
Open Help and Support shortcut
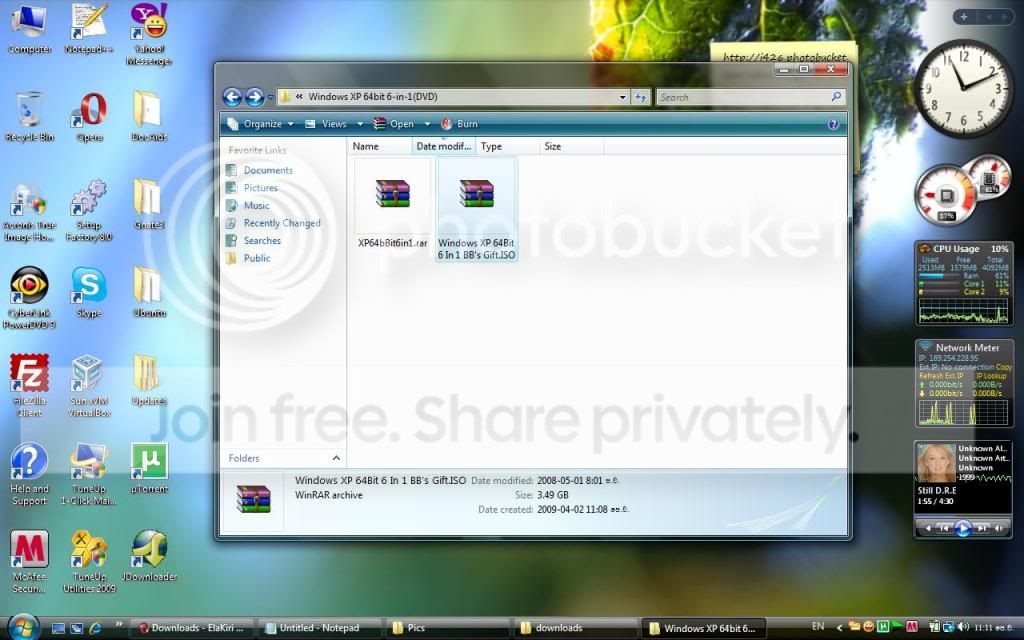click(x=29, y=474)
